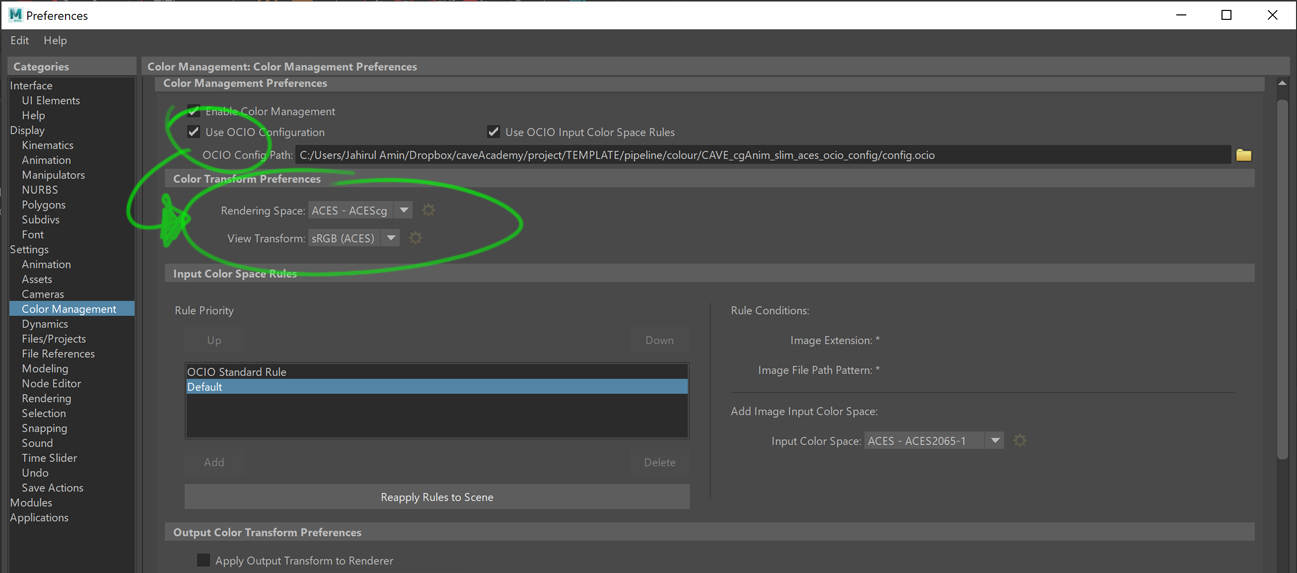Toggle Use OCIO Input Color Space Rules
The image size is (1297, 573).
[493, 132]
